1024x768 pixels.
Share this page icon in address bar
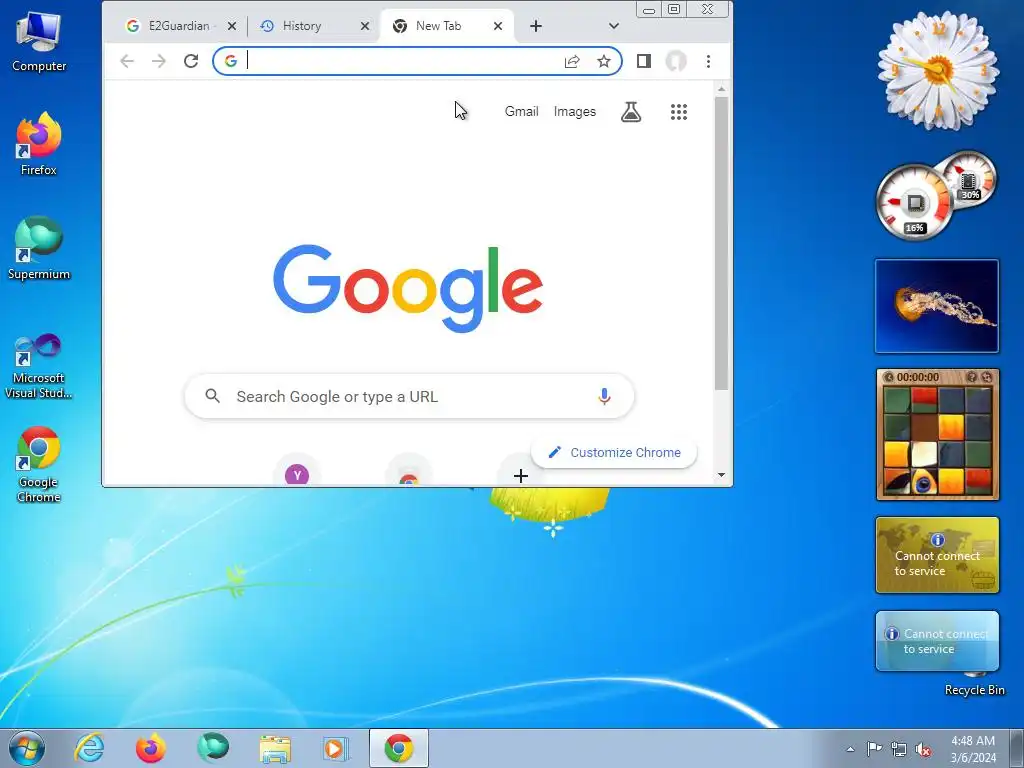572,61
